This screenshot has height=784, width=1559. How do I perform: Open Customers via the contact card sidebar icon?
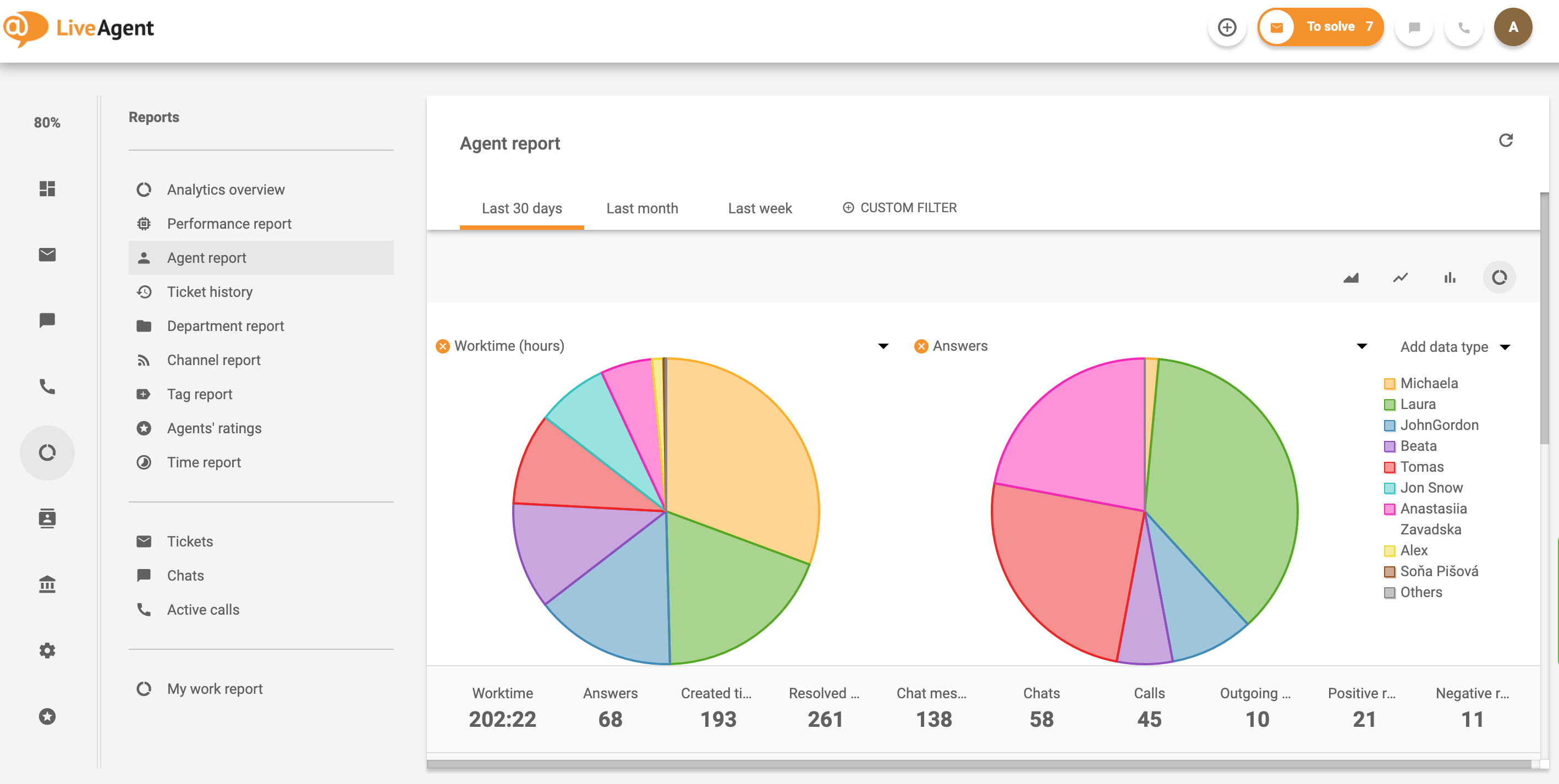(x=47, y=518)
